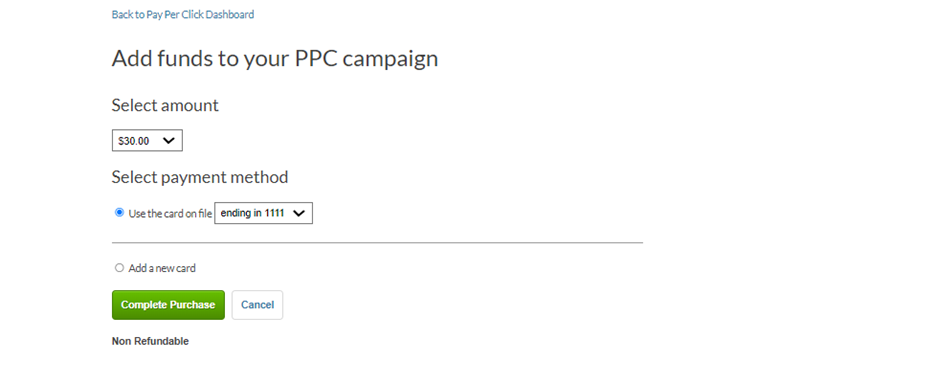Click the 'Add a new card' label text
The height and width of the screenshot is (384, 935).
pyautogui.click(x=162, y=268)
